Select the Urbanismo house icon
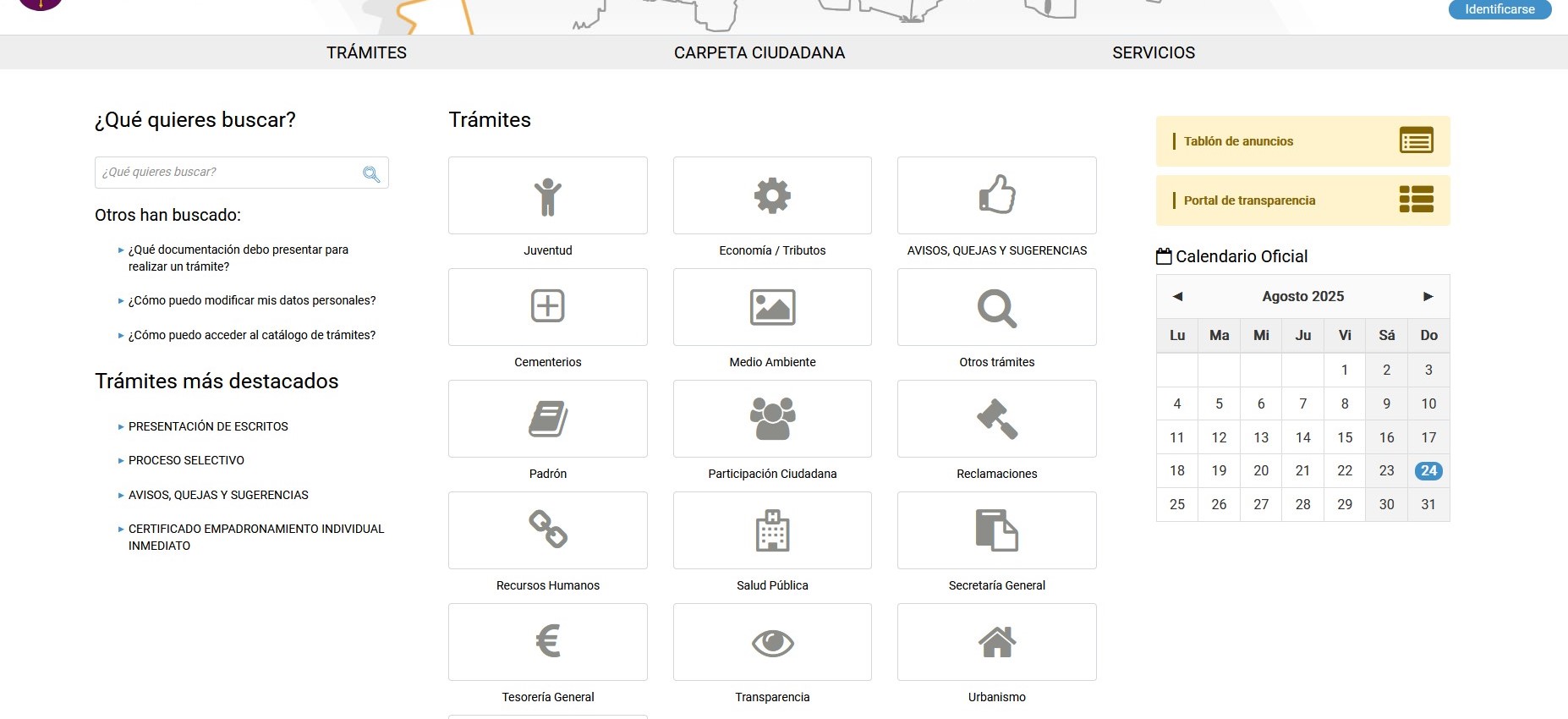This screenshot has height=719, width=1568. coord(996,642)
